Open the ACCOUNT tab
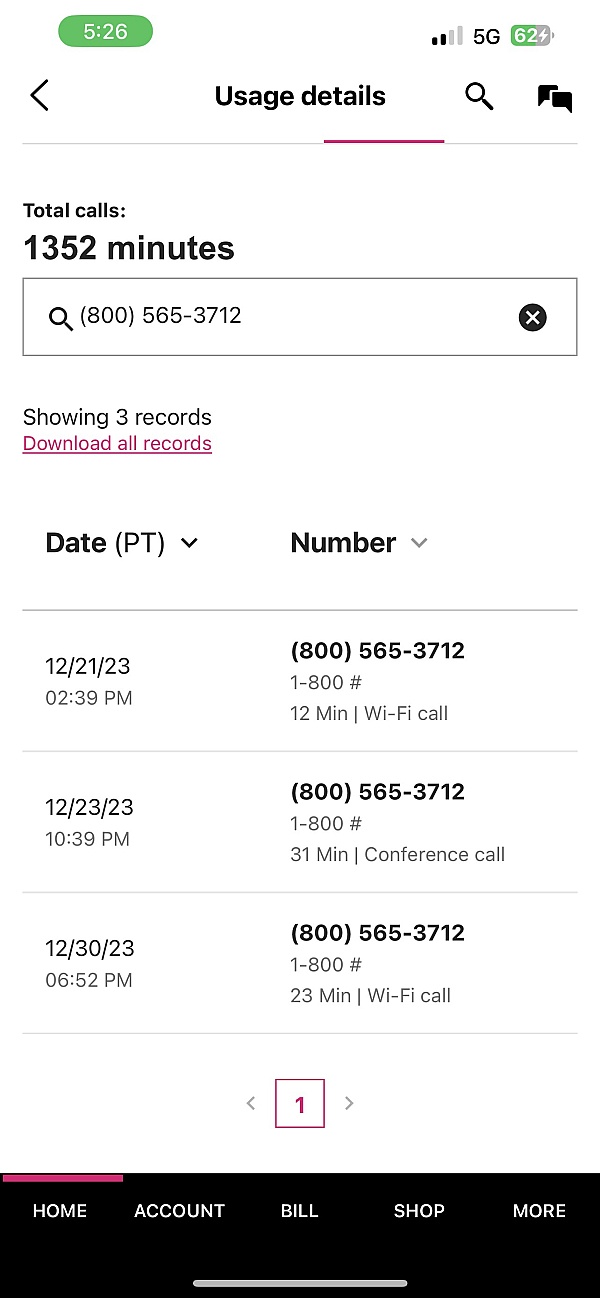 pyautogui.click(x=180, y=1211)
